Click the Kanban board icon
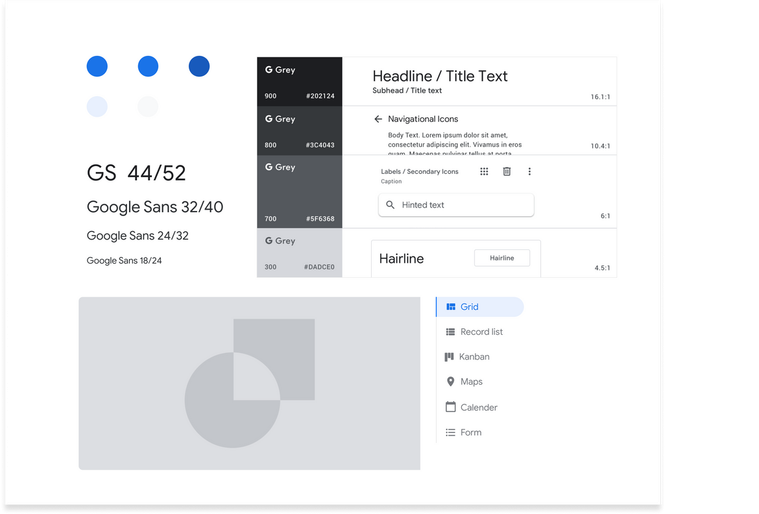759x514 pixels. pos(449,357)
